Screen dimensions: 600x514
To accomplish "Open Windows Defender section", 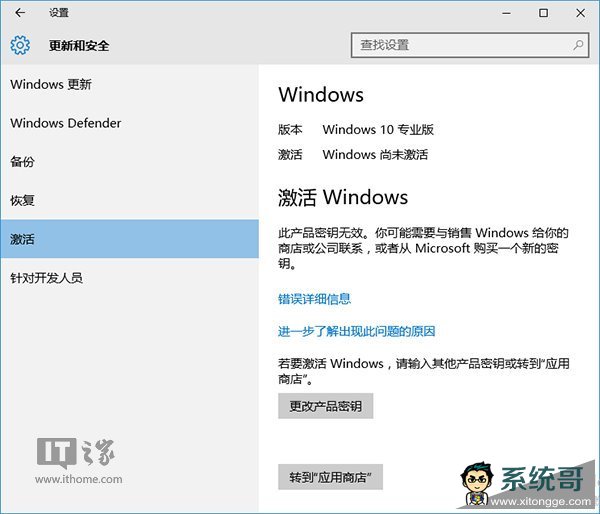I will click(129, 123).
